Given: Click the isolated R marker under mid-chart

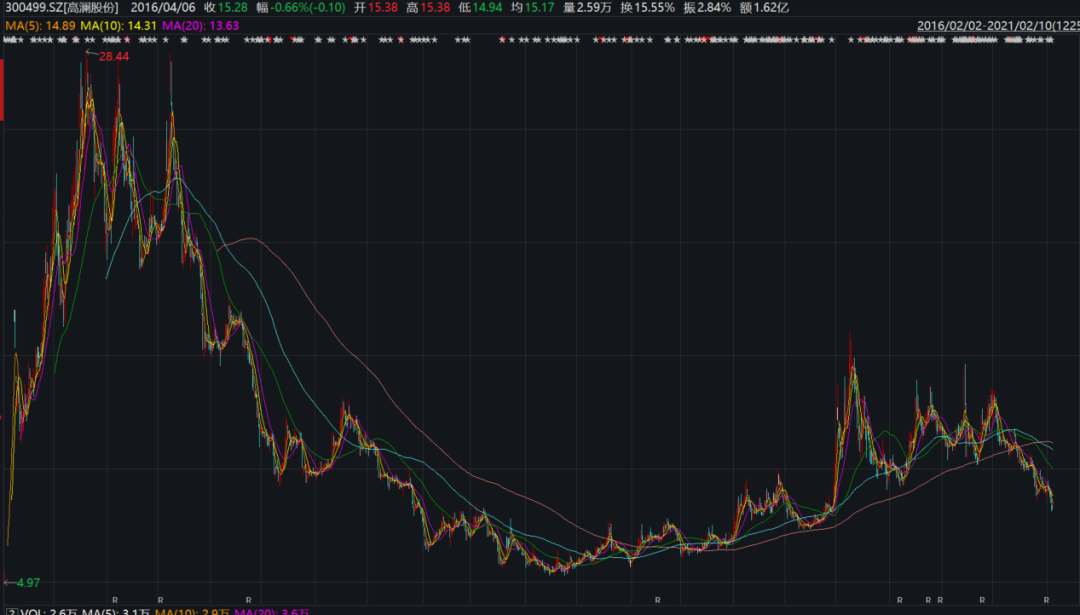Looking at the screenshot, I should (x=657, y=600).
